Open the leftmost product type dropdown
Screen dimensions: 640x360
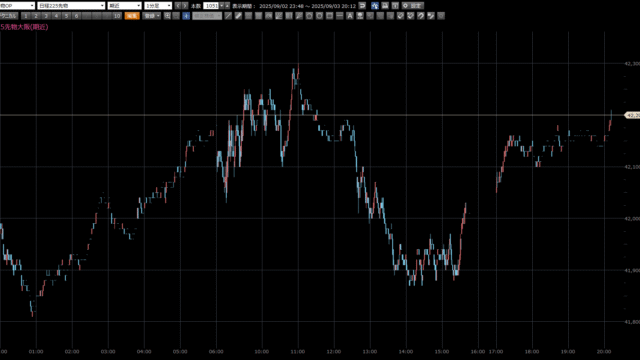click(x=17, y=6)
